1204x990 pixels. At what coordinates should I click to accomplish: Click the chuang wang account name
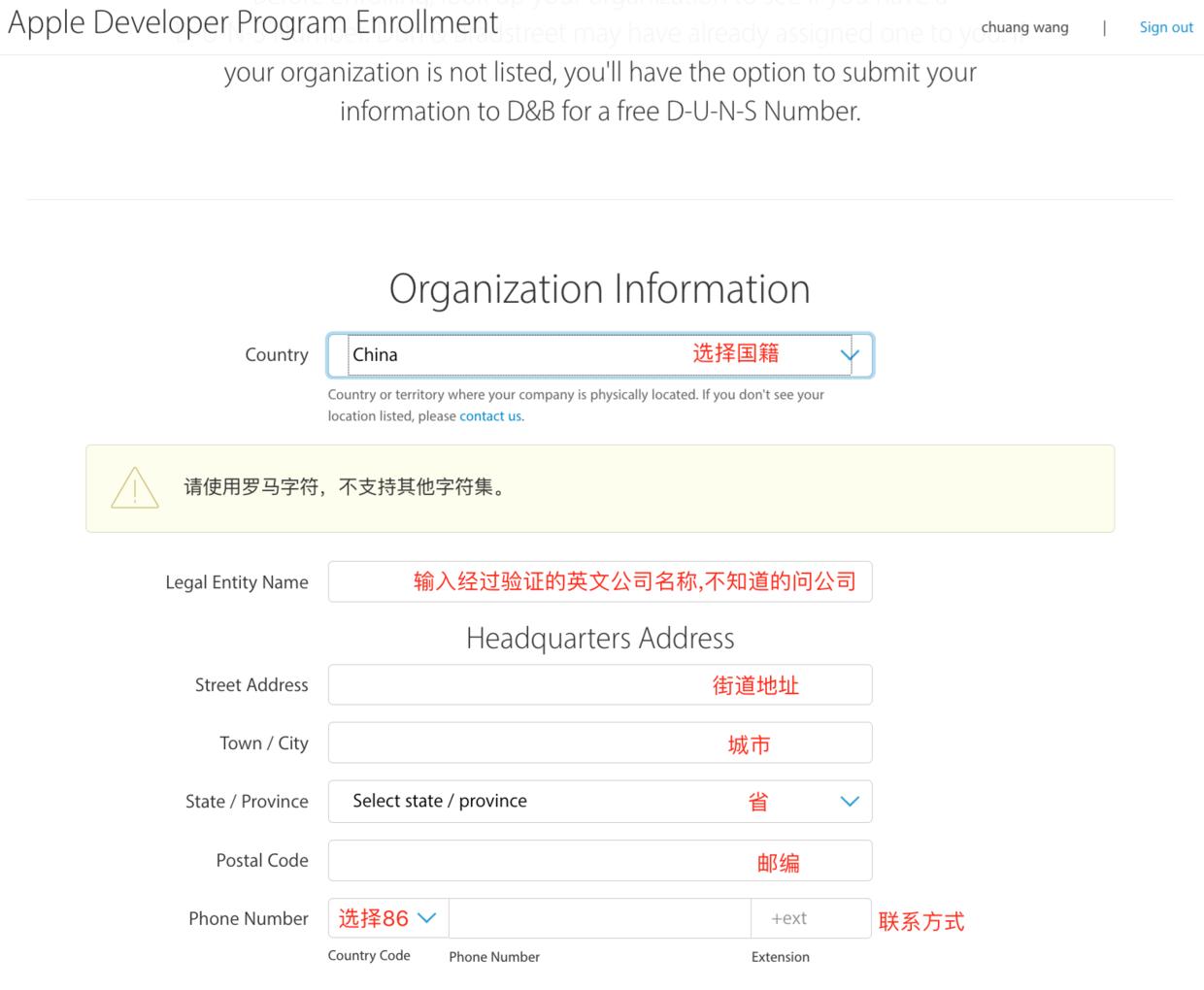pyautogui.click(x=1024, y=27)
